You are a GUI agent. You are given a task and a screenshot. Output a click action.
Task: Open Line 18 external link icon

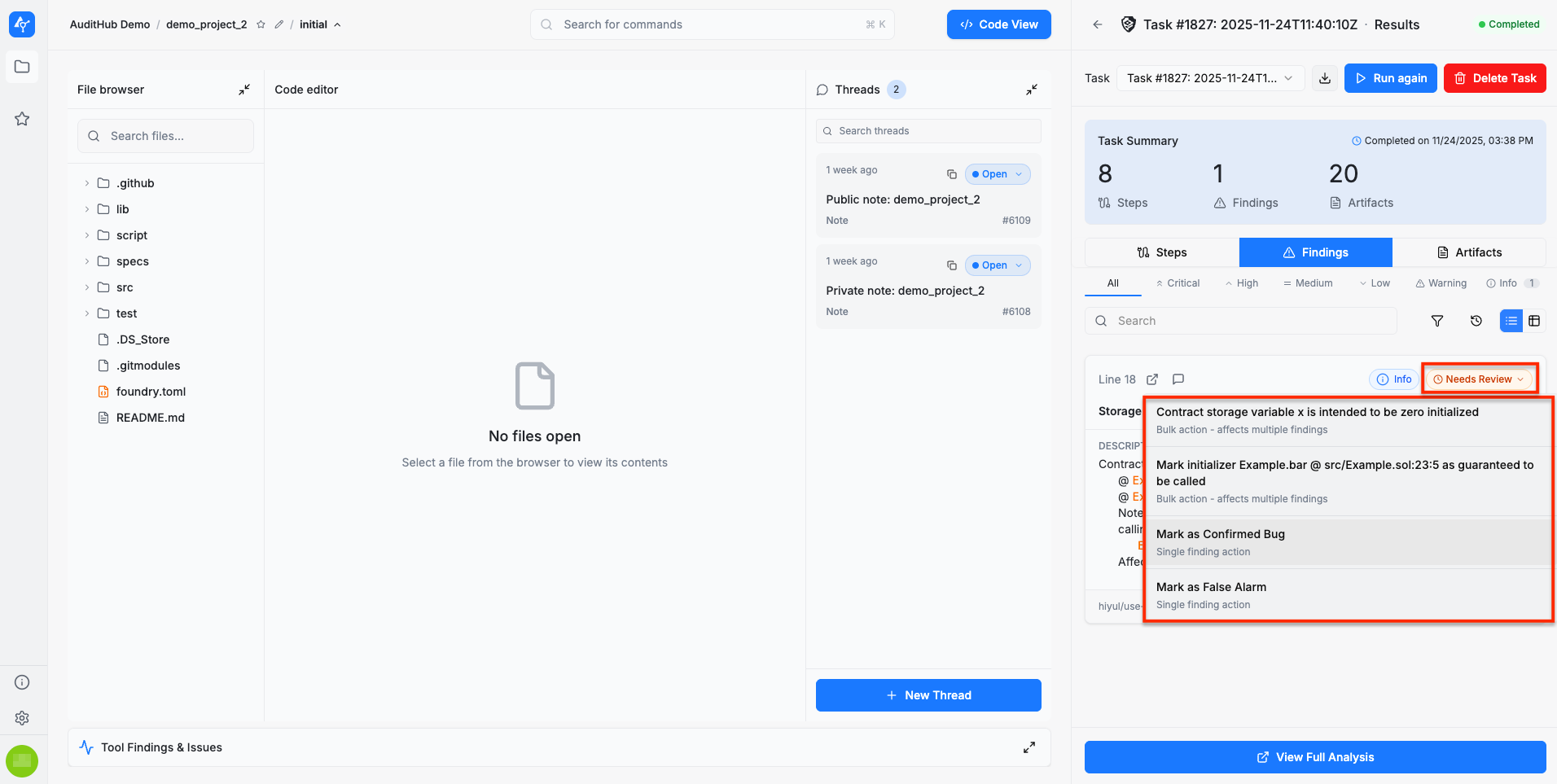point(1152,379)
